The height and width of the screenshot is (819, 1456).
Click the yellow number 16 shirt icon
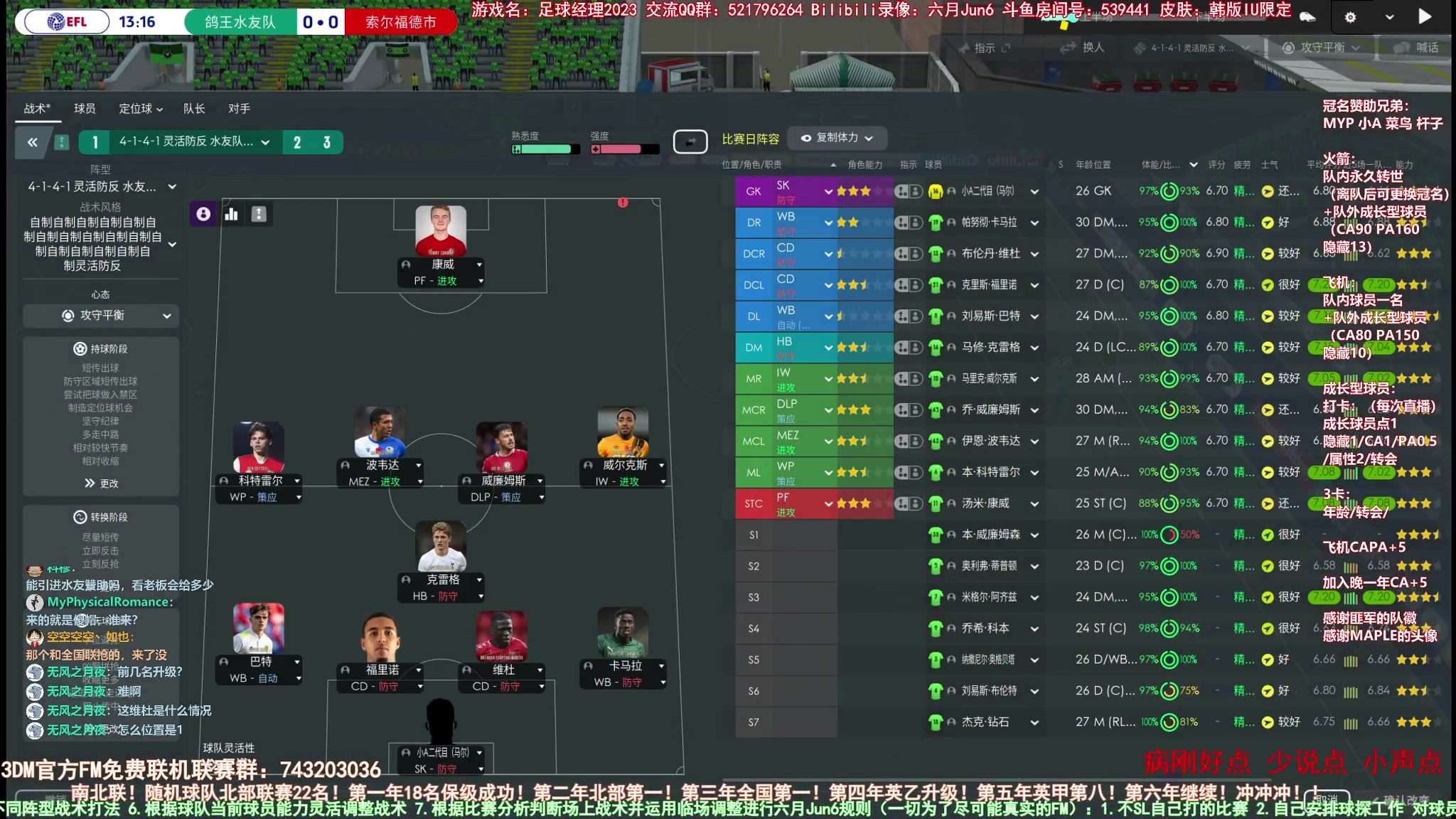(x=936, y=191)
